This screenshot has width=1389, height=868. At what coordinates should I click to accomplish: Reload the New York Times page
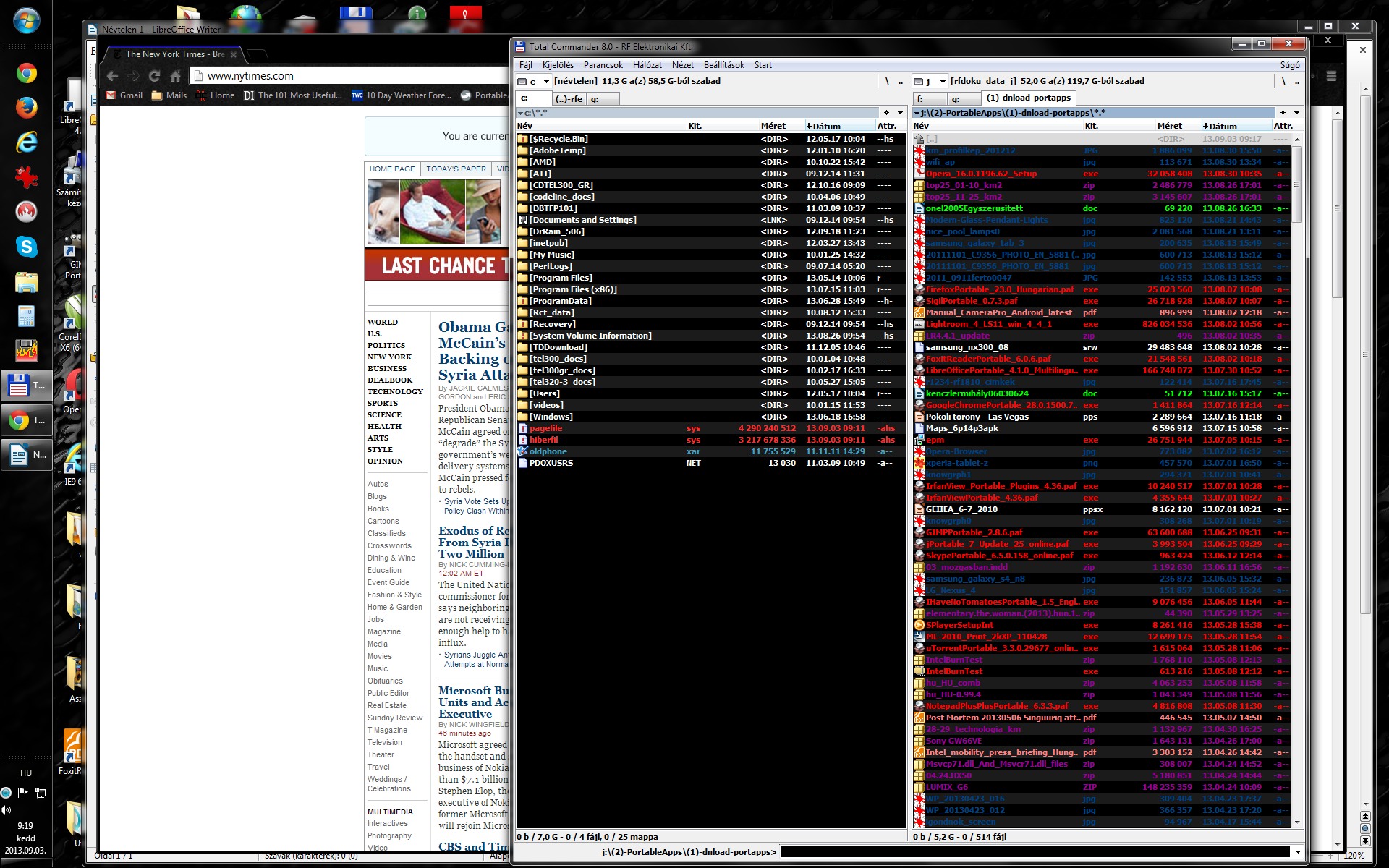tap(154, 76)
